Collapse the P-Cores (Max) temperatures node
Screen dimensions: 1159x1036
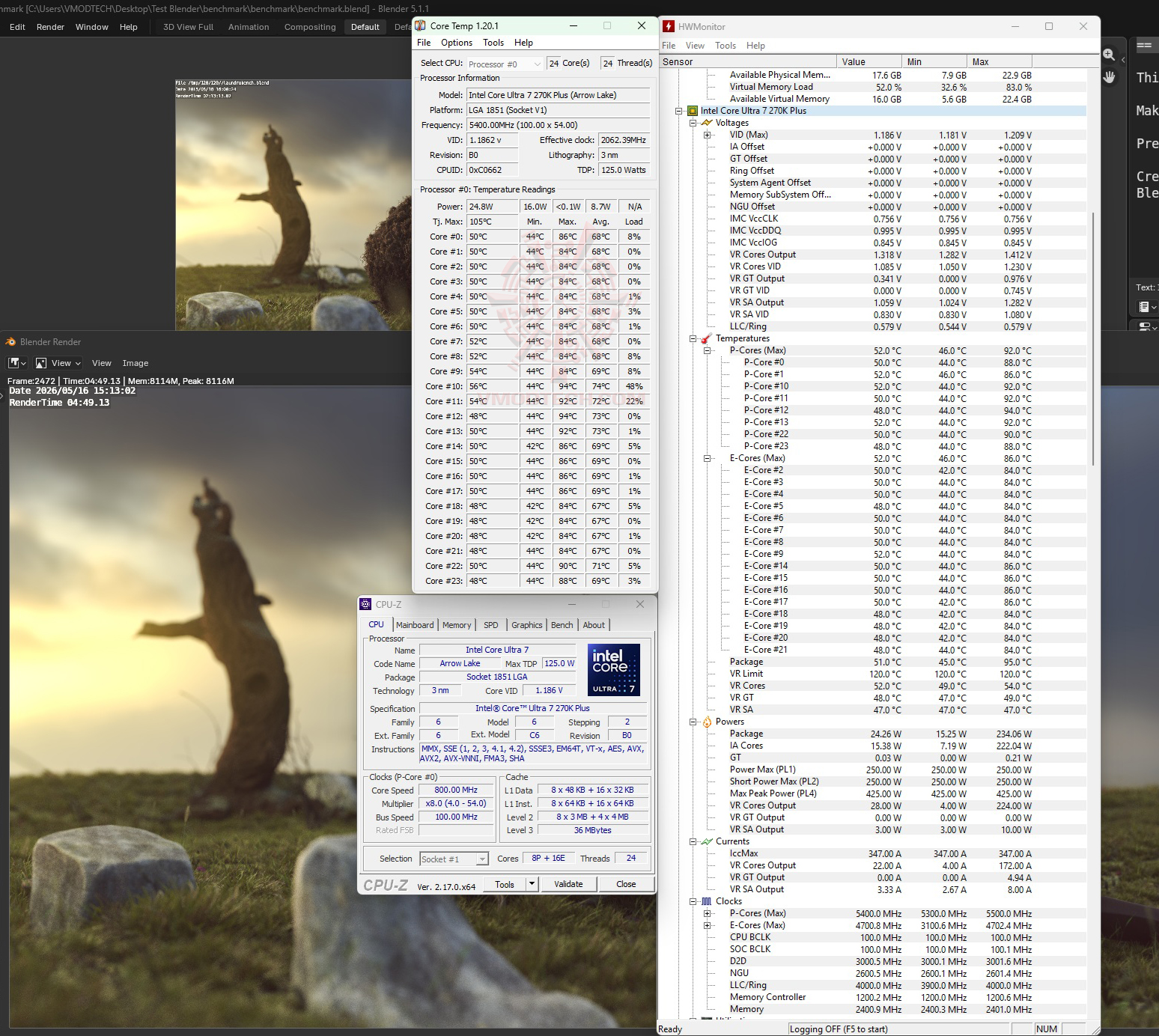point(707,350)
